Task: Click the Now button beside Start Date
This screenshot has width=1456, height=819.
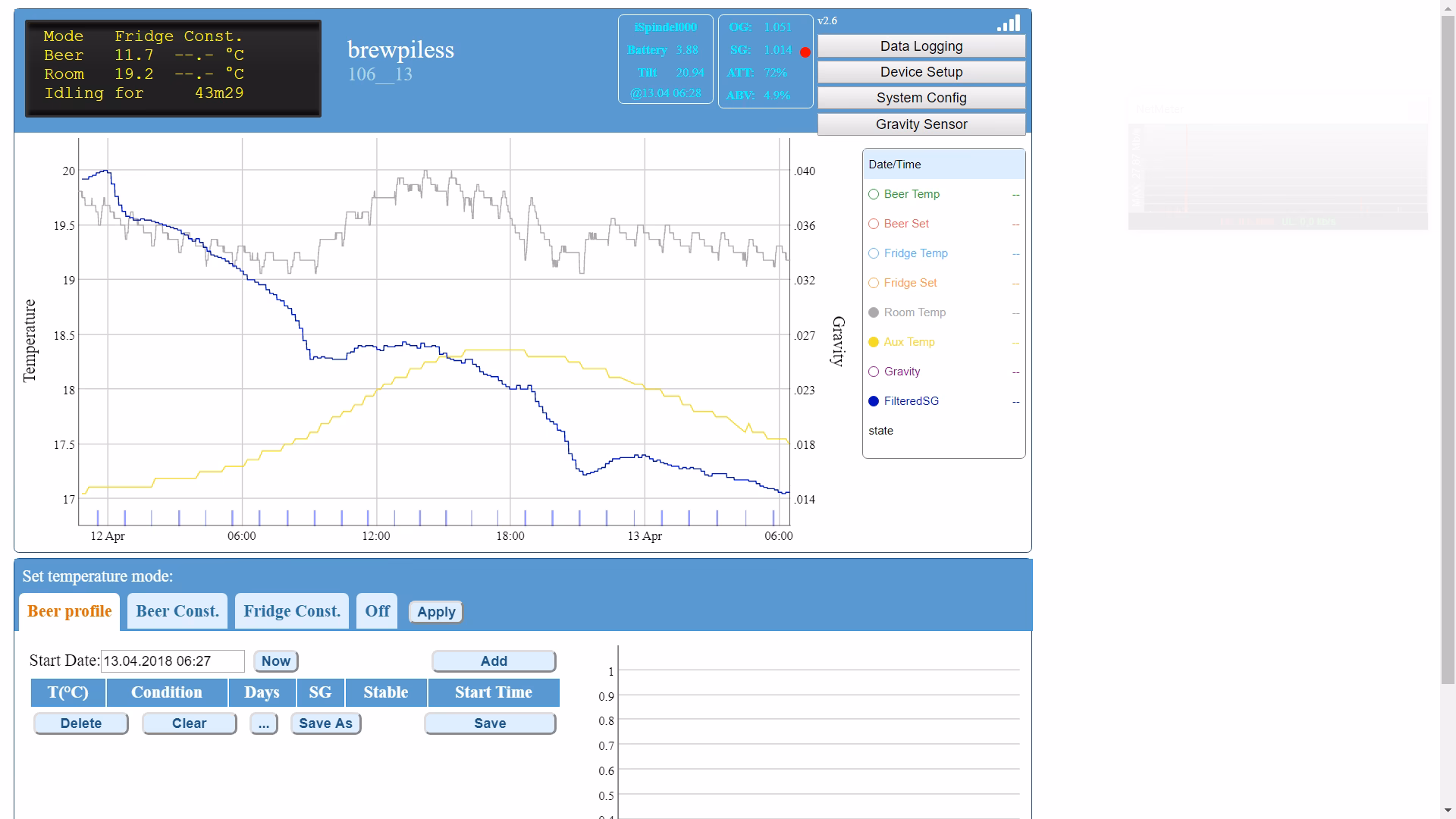Action: 275,661
